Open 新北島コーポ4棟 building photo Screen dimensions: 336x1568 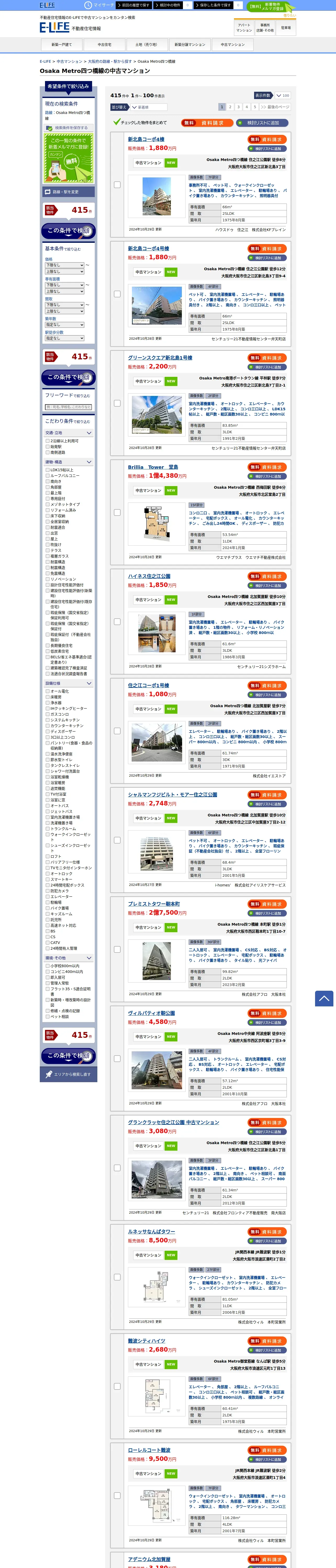(x=157, y=196)
